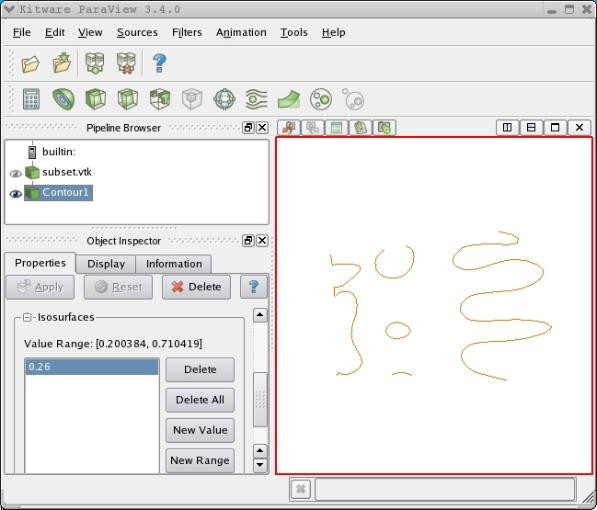Maximize the render view frame
The image size is (597, 510).
coord(555,127)
